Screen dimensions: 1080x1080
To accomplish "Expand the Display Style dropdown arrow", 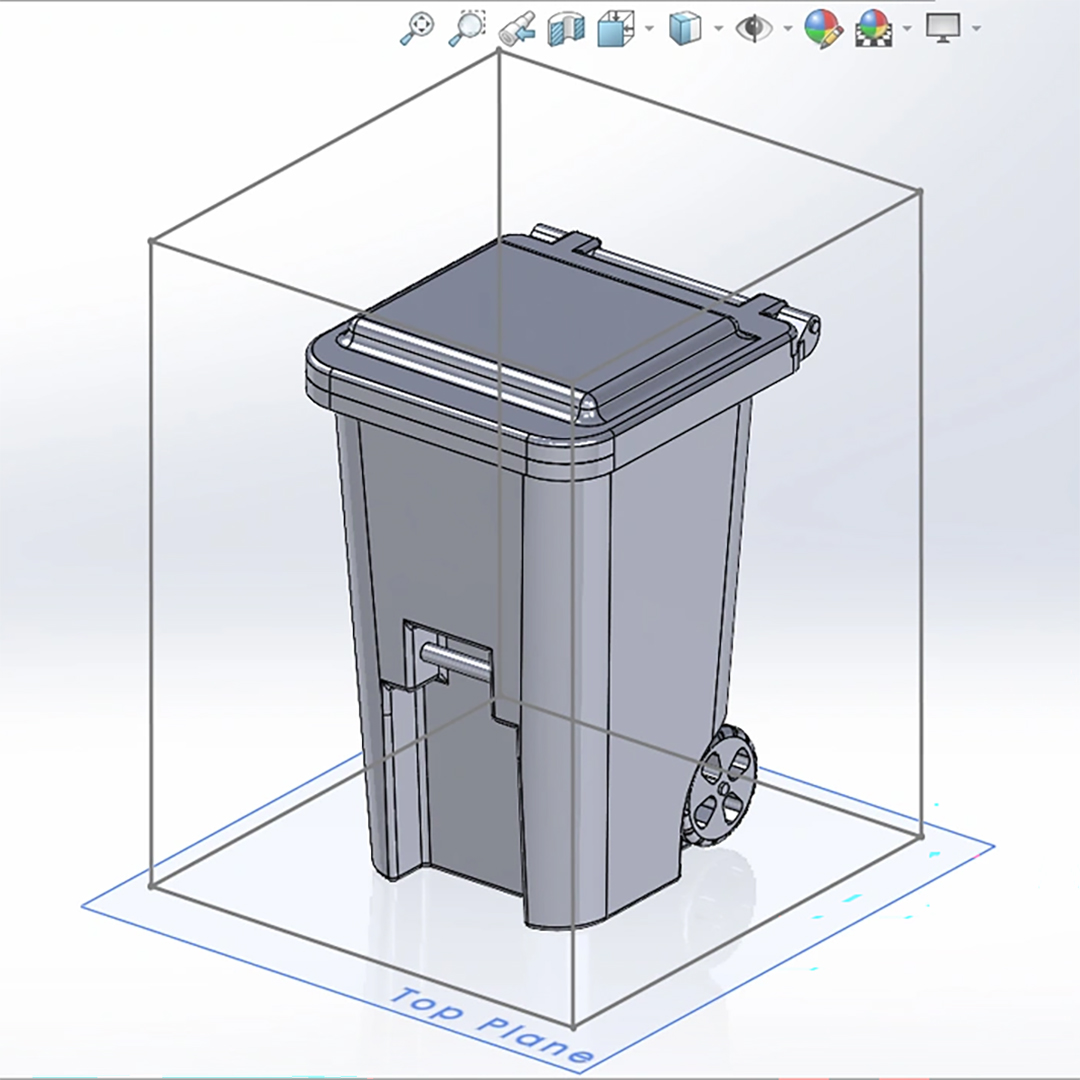I will click(718, 29).
